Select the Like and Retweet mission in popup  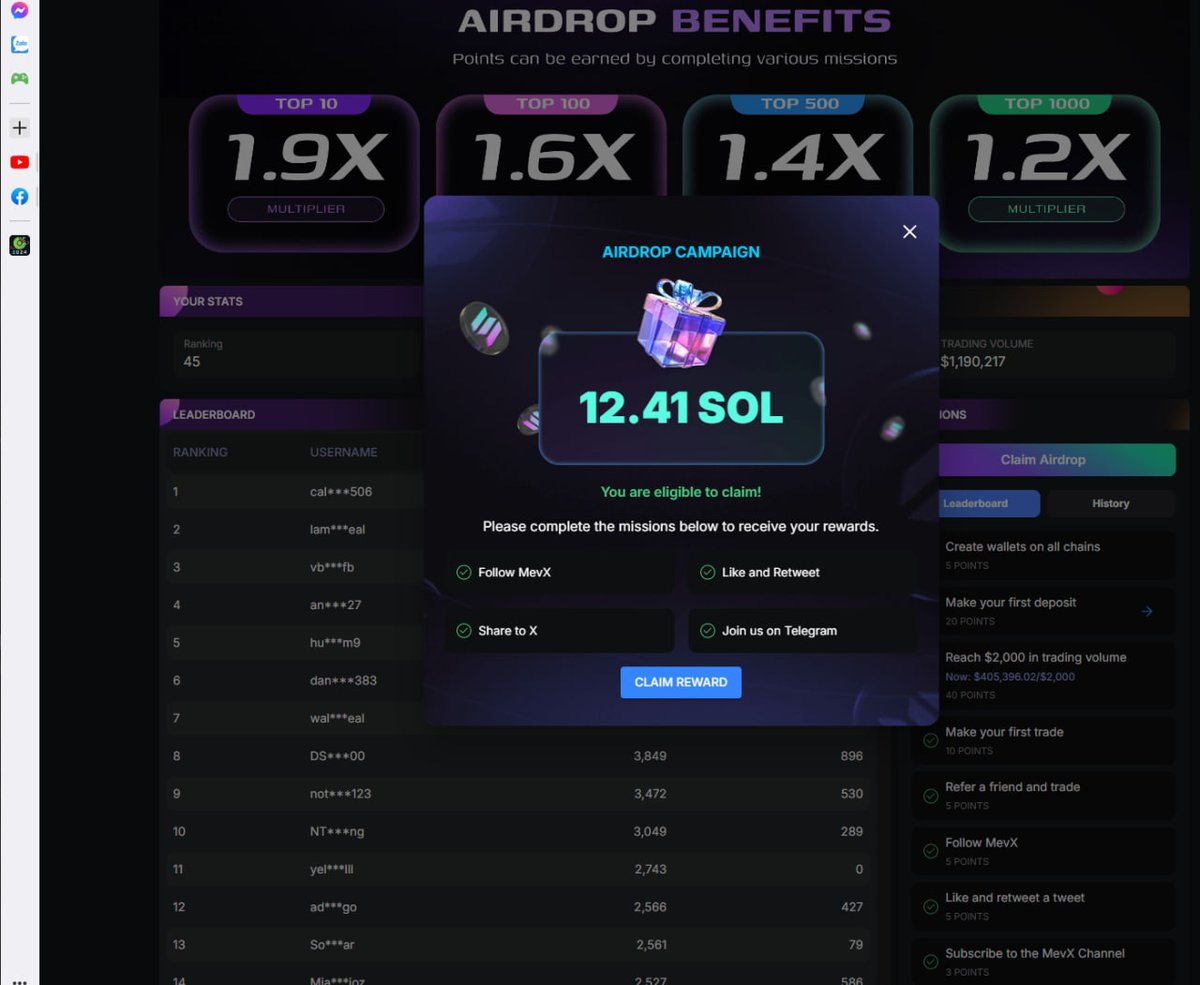coord(803,573)
